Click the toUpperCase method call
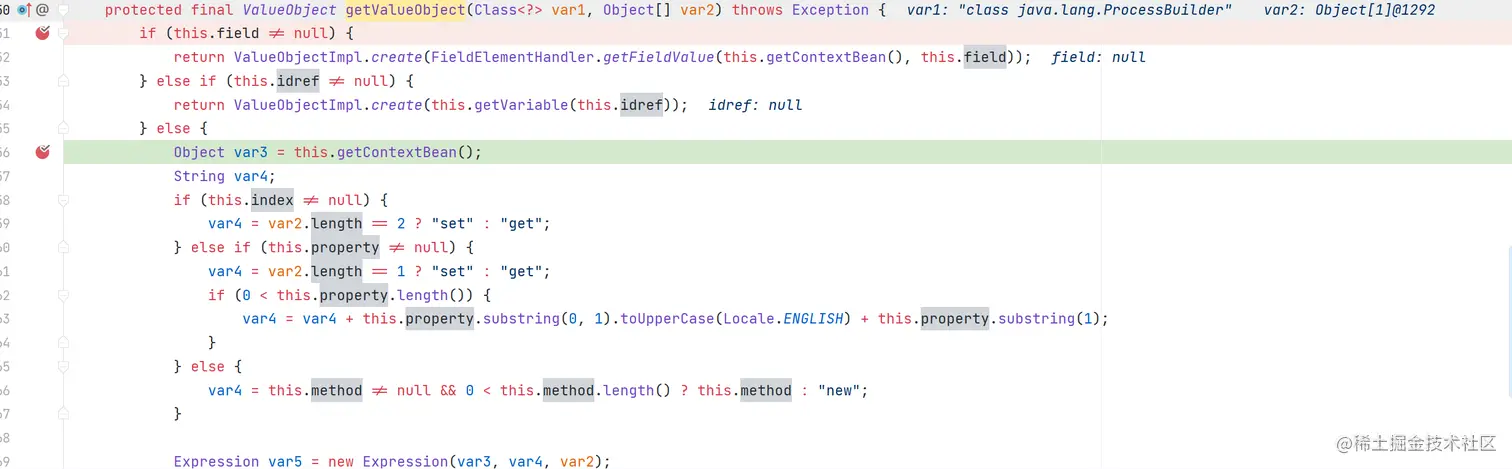1512x469 pixels. click(x=668, y=319)
